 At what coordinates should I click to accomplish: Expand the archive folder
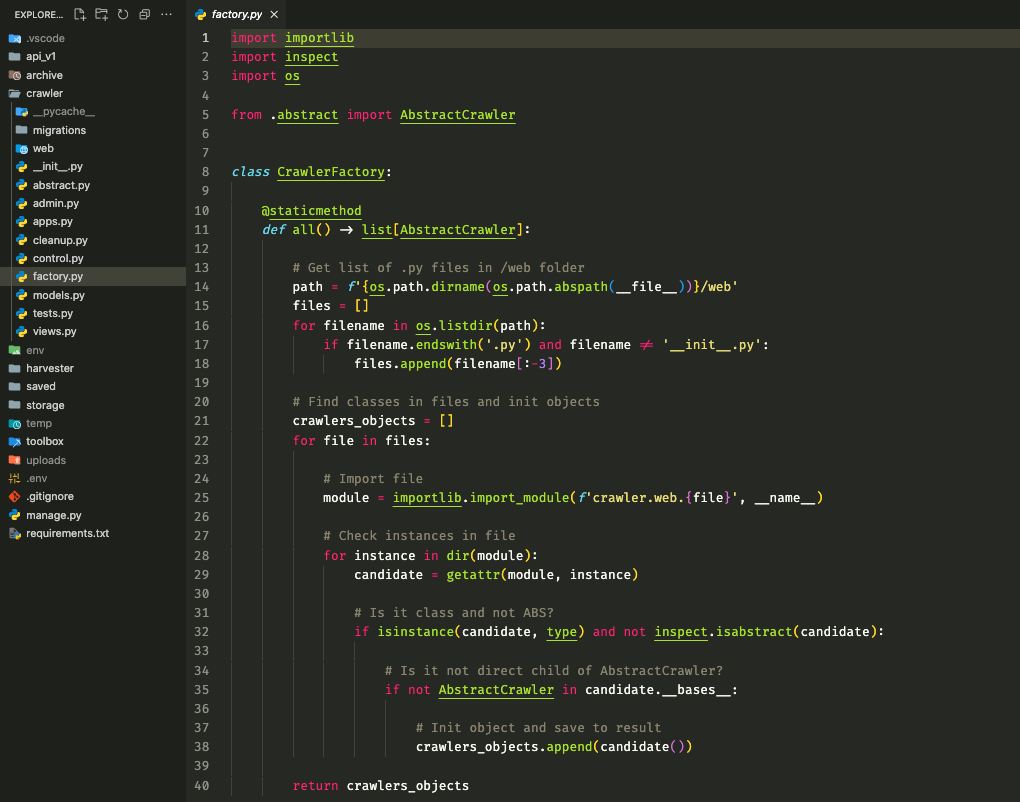(93, 75)
